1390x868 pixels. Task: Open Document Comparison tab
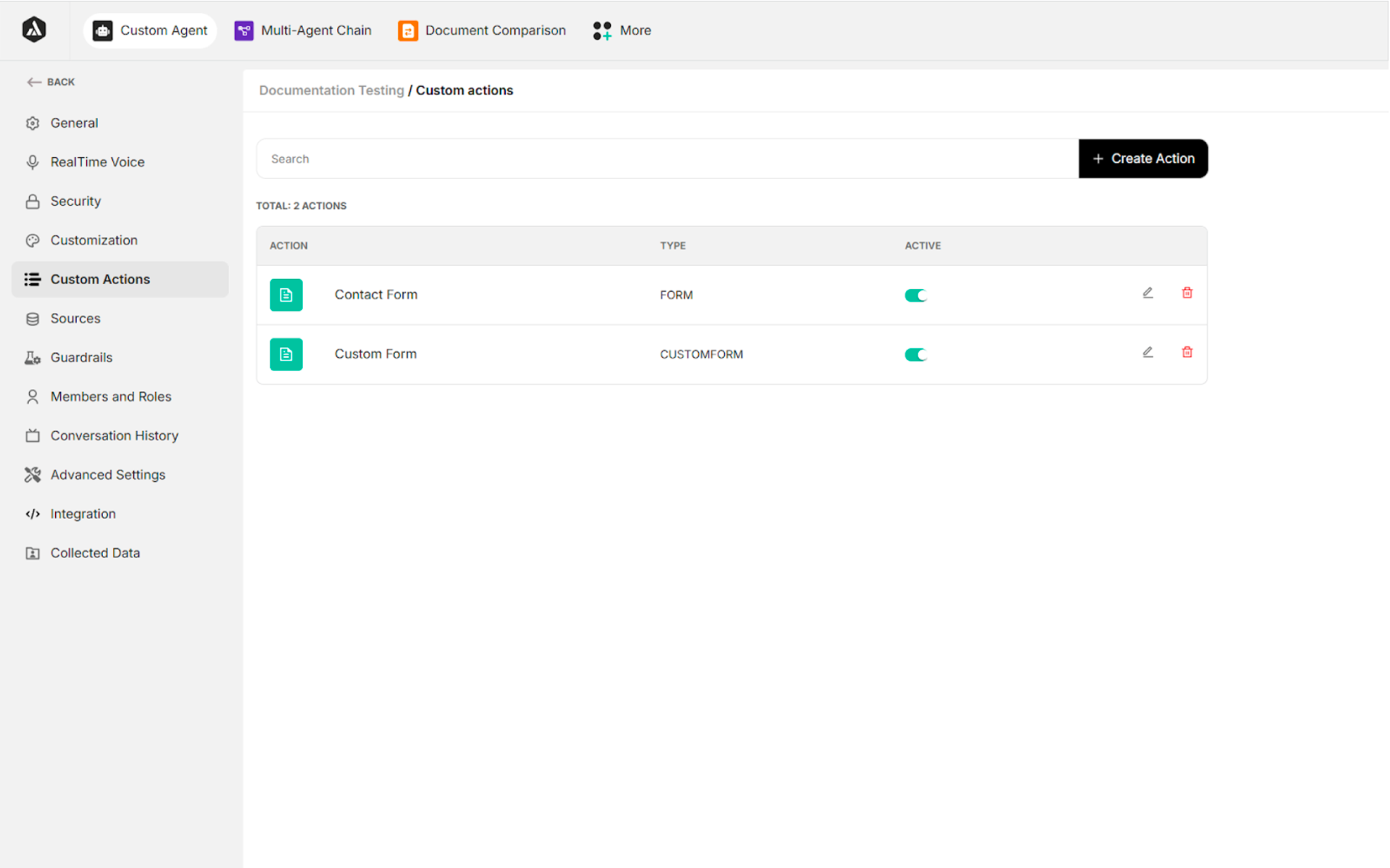[482, 30]
